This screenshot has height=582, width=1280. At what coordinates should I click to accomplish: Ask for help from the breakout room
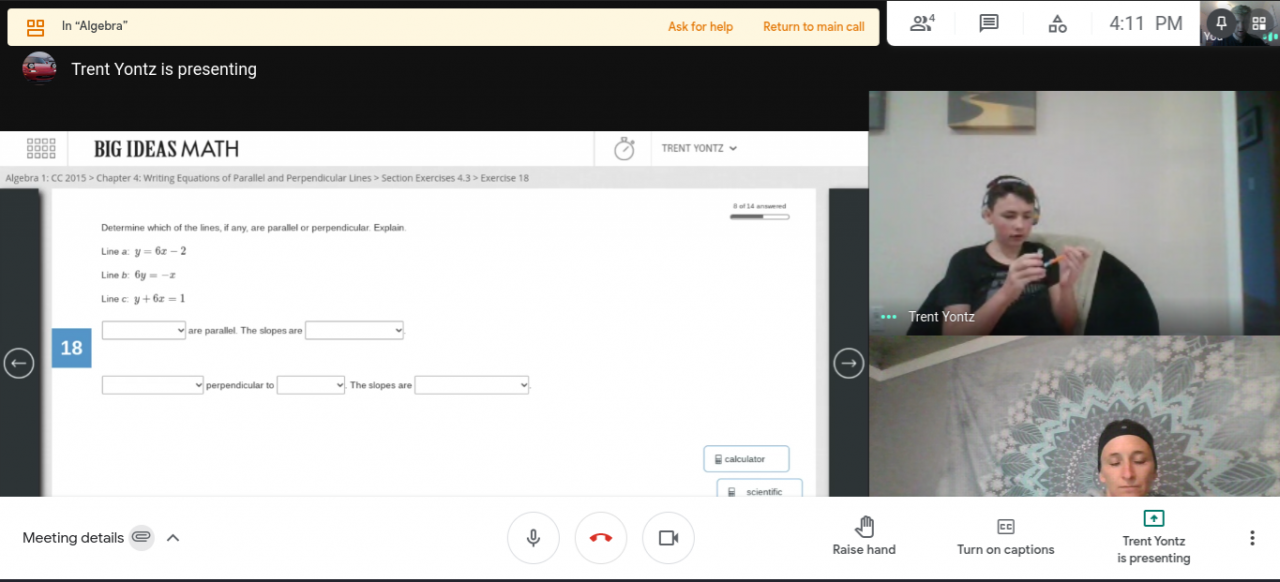700,27
